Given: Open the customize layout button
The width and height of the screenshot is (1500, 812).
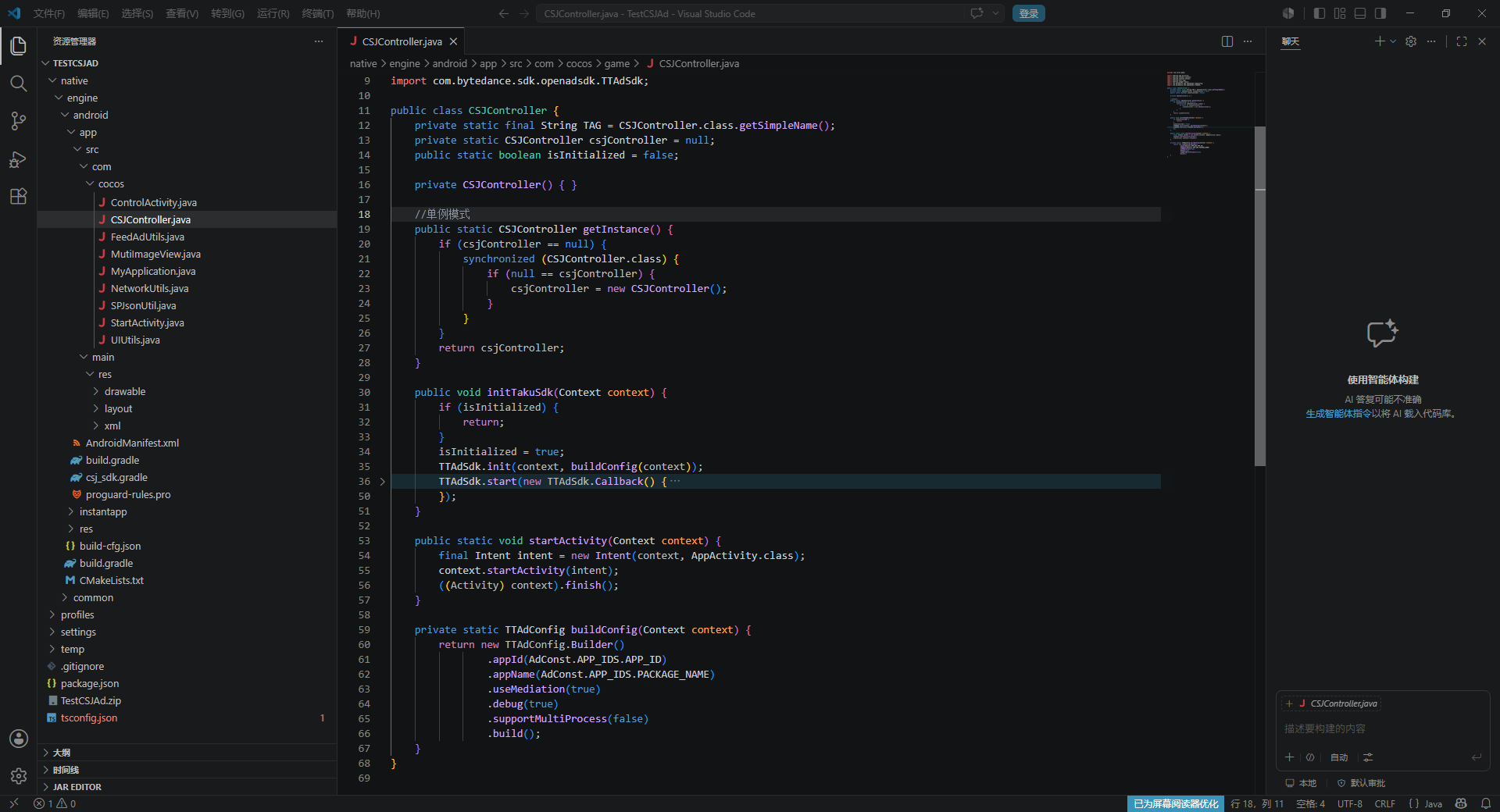Looking at the screenshot, I should pyautogui.click(x=1340, y=13).
